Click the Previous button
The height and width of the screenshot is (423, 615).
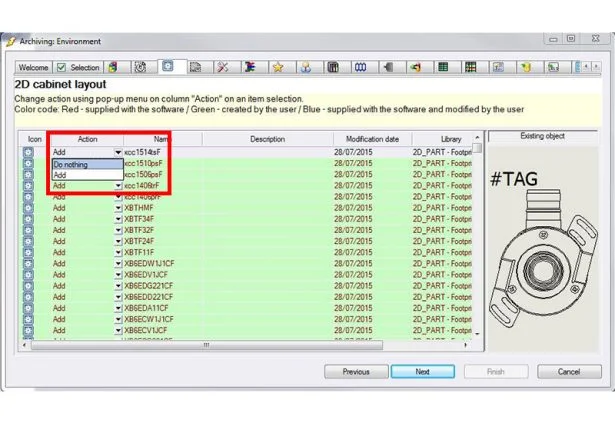(x=356, y=371)
